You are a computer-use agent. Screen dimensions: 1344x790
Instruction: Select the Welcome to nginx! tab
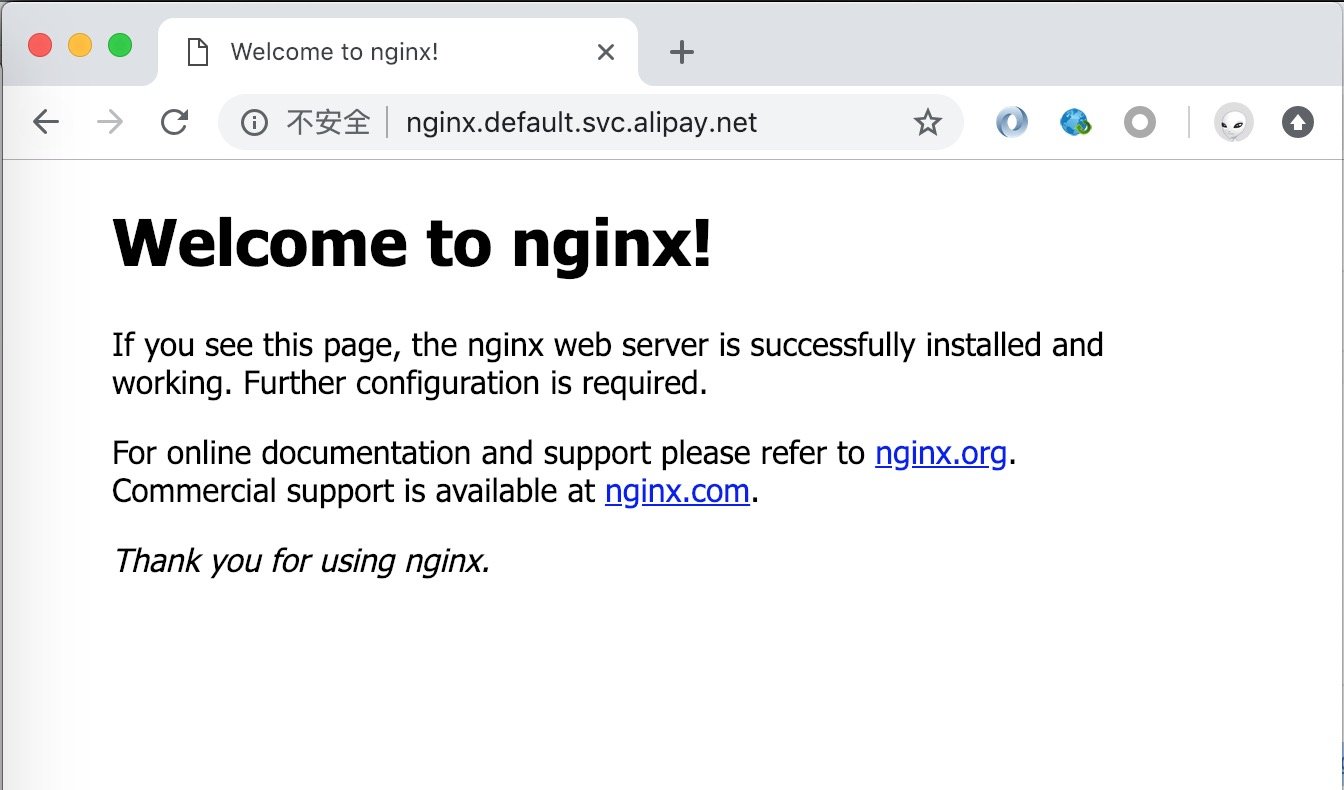point(398,52)
